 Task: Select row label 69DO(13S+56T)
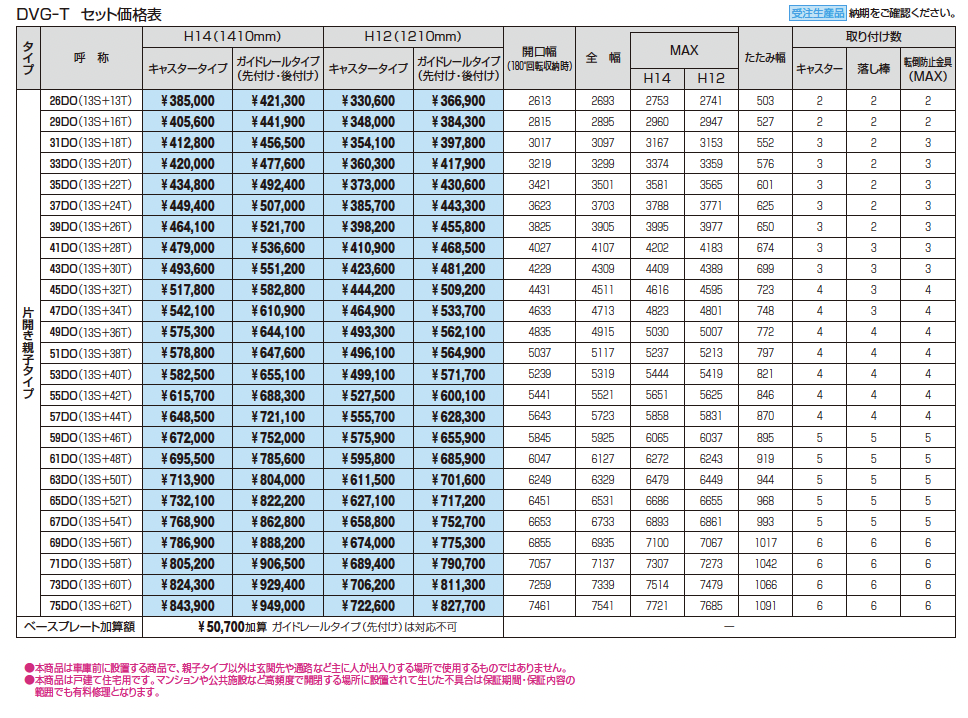point(91,543)
